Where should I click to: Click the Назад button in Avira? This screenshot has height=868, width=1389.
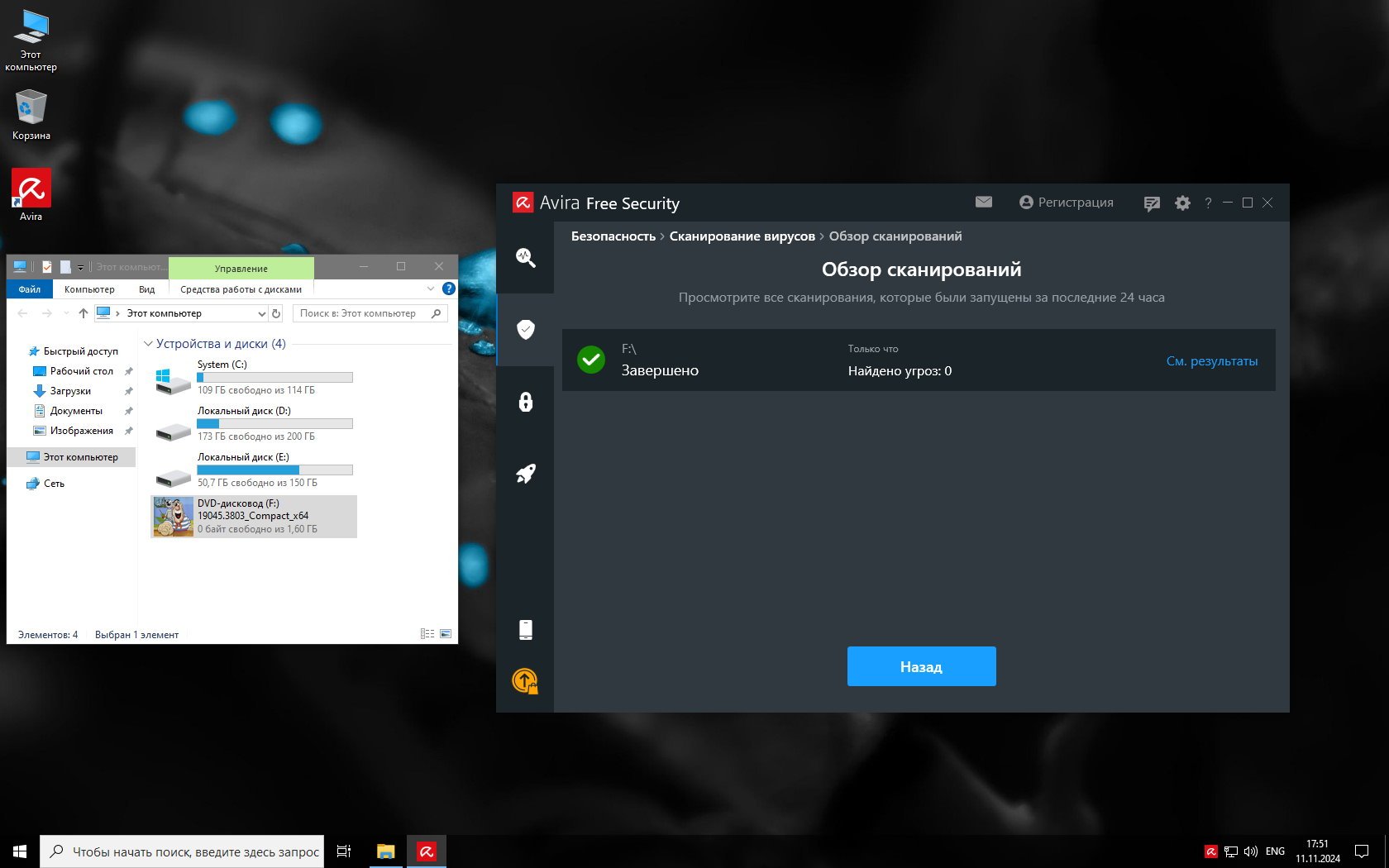[x=921, y=666]
